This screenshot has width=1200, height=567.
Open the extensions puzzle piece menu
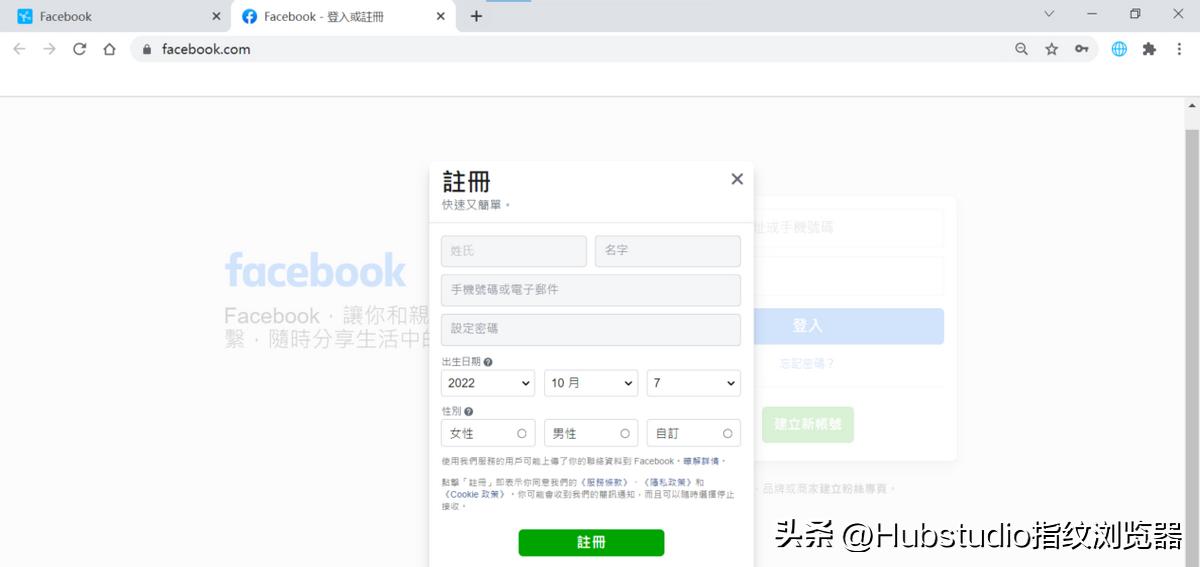1149,49
